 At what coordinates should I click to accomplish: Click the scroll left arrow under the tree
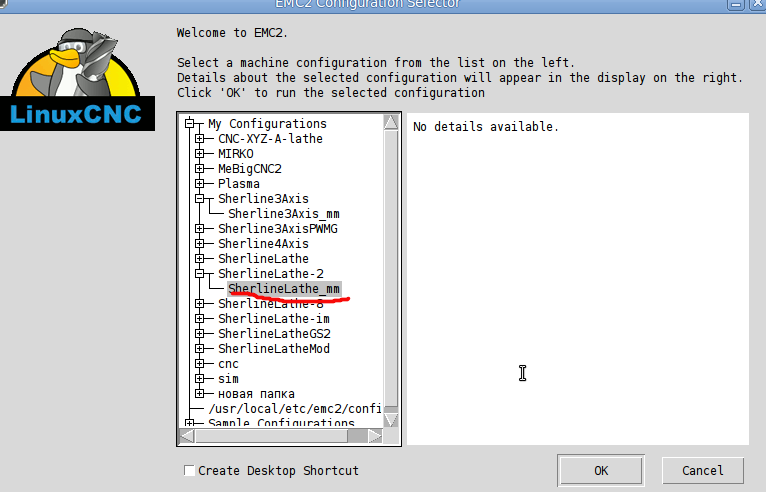(x=187, y=436)
